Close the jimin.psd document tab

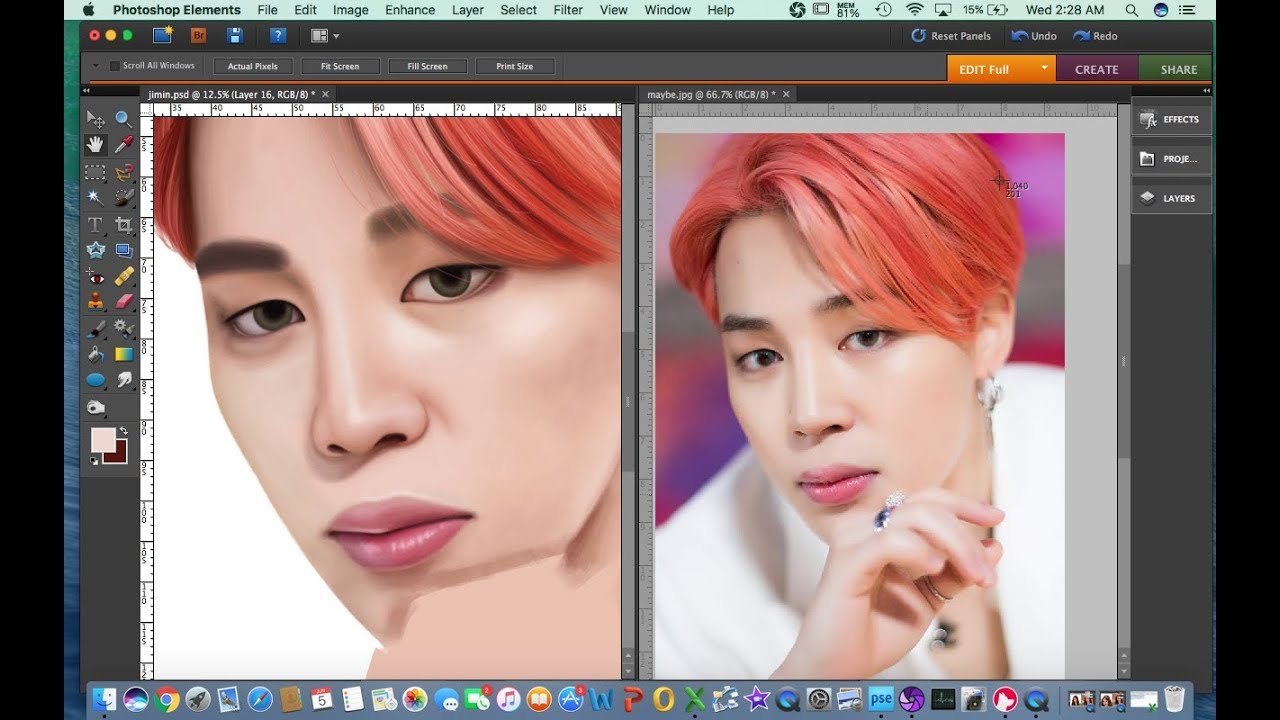coord(325,94)
